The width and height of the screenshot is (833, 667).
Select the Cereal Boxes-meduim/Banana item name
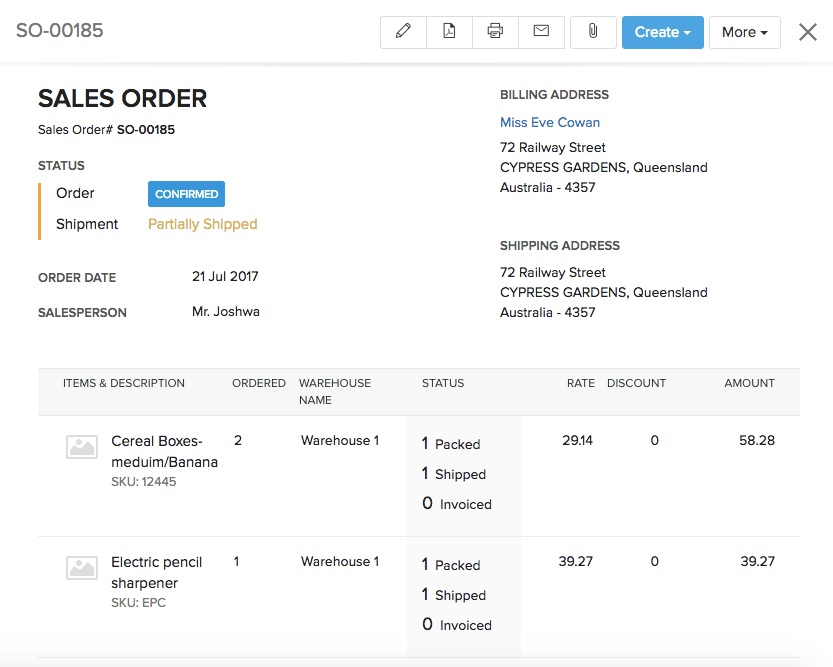[164, 451]
